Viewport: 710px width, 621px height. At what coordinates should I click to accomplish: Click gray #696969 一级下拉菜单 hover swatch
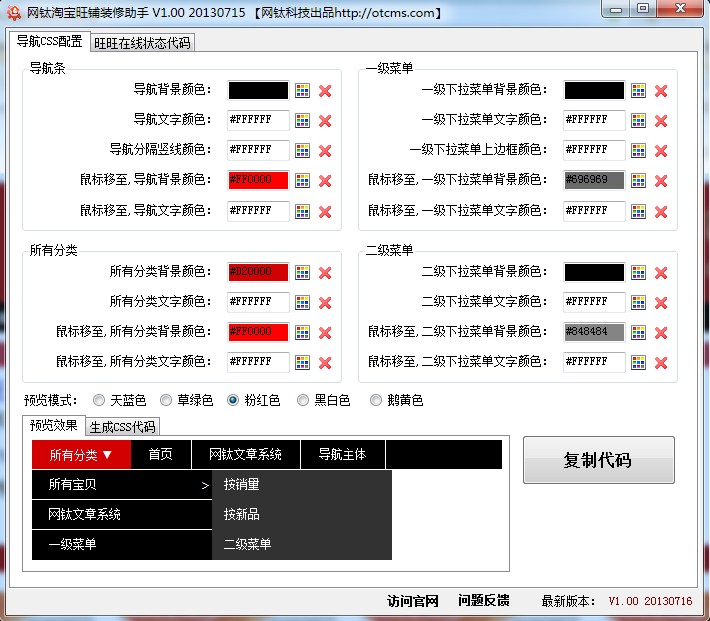[594, 180]
